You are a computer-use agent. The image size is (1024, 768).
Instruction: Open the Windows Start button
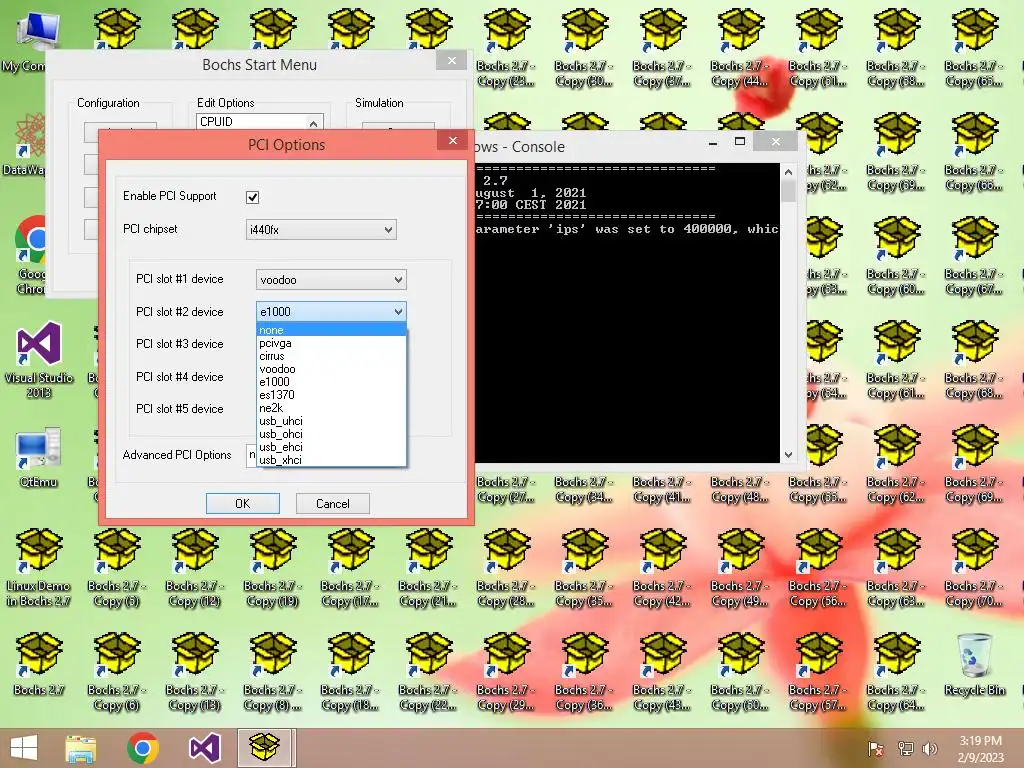(24, 748)
